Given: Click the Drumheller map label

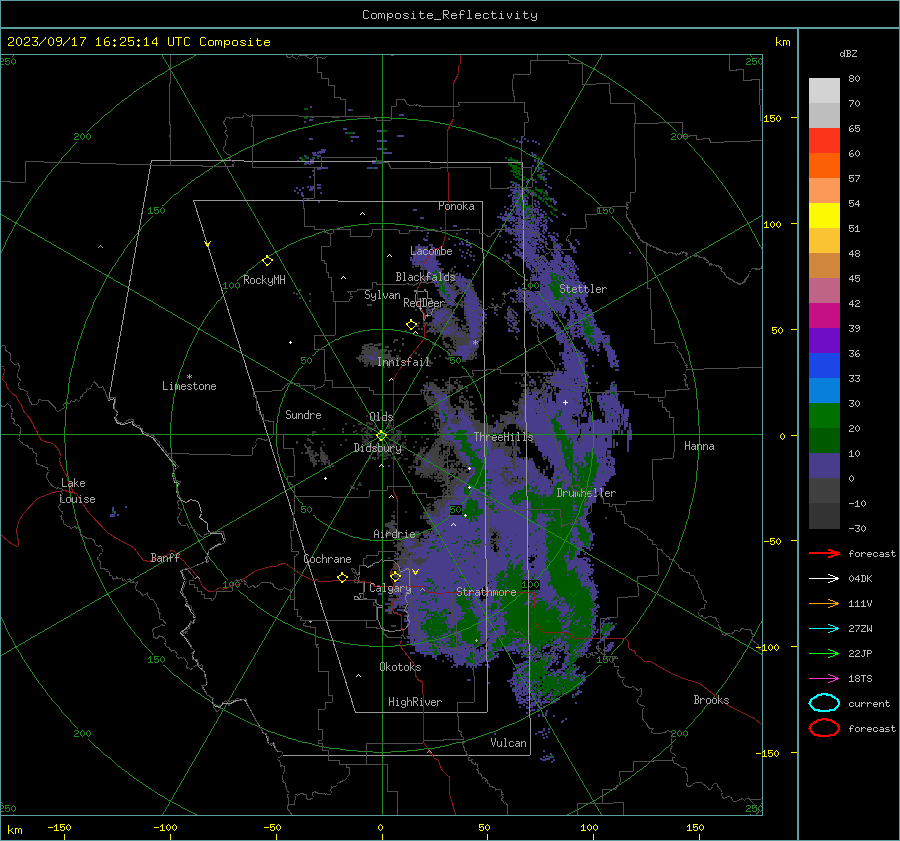Looking at the screenshot, I should click(x=586, y=493).
